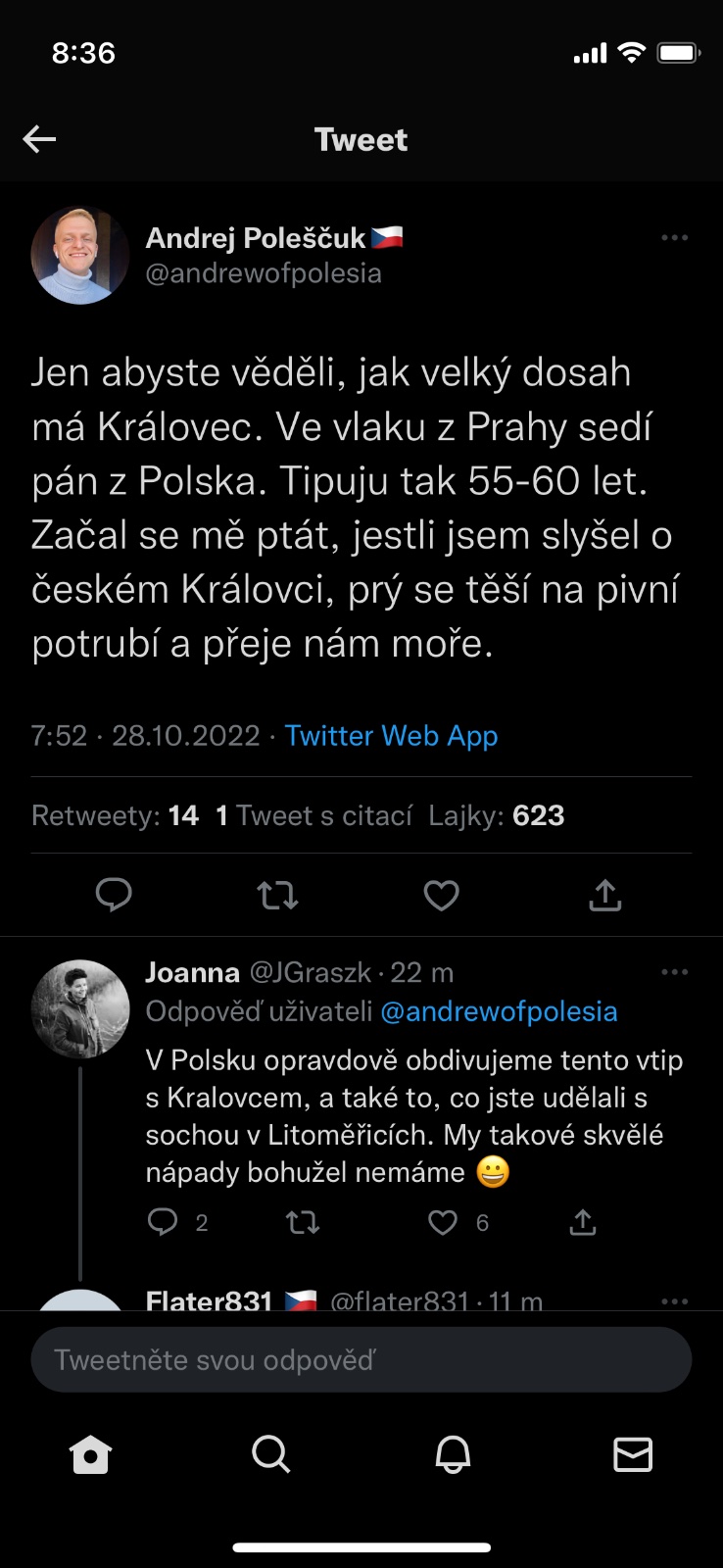
Task: Share the main tweet
Action: point(605,895)
